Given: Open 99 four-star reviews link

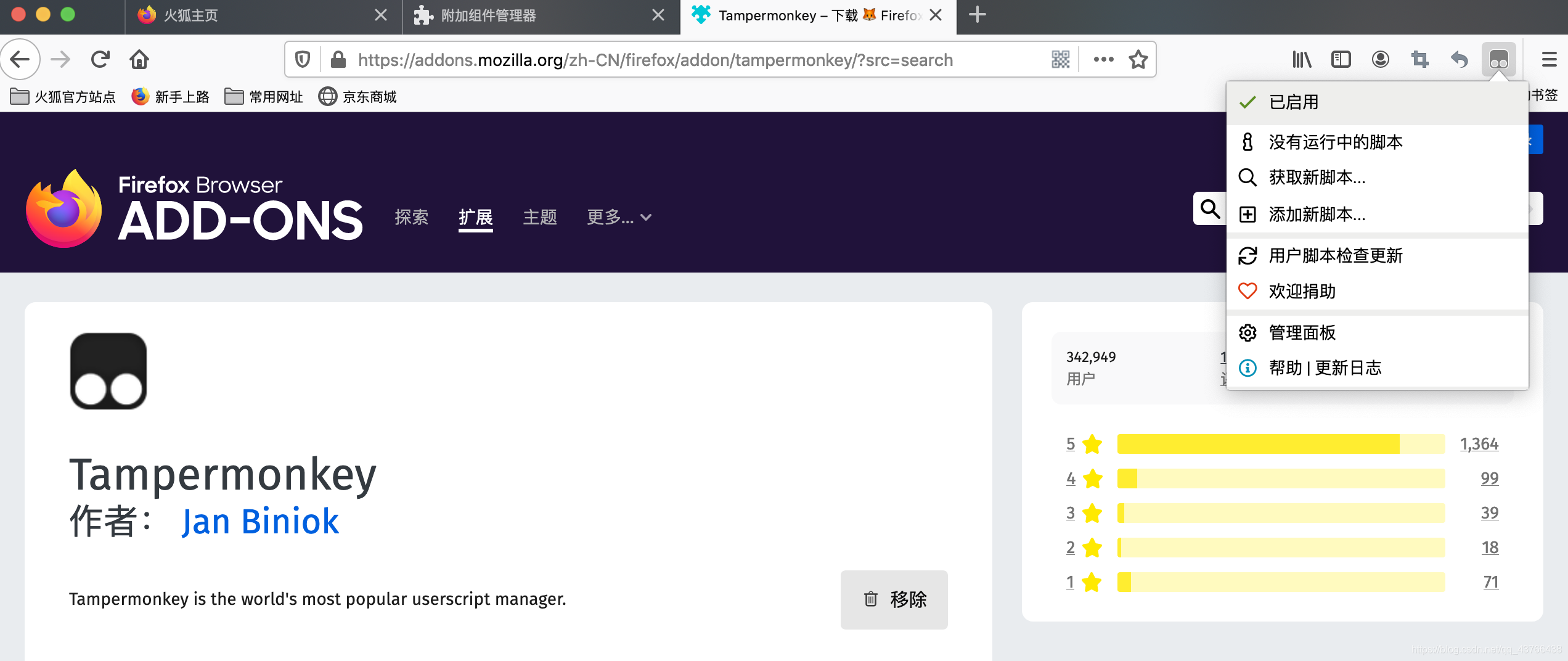Looking at the screenshot, I should click(1490, 478).
